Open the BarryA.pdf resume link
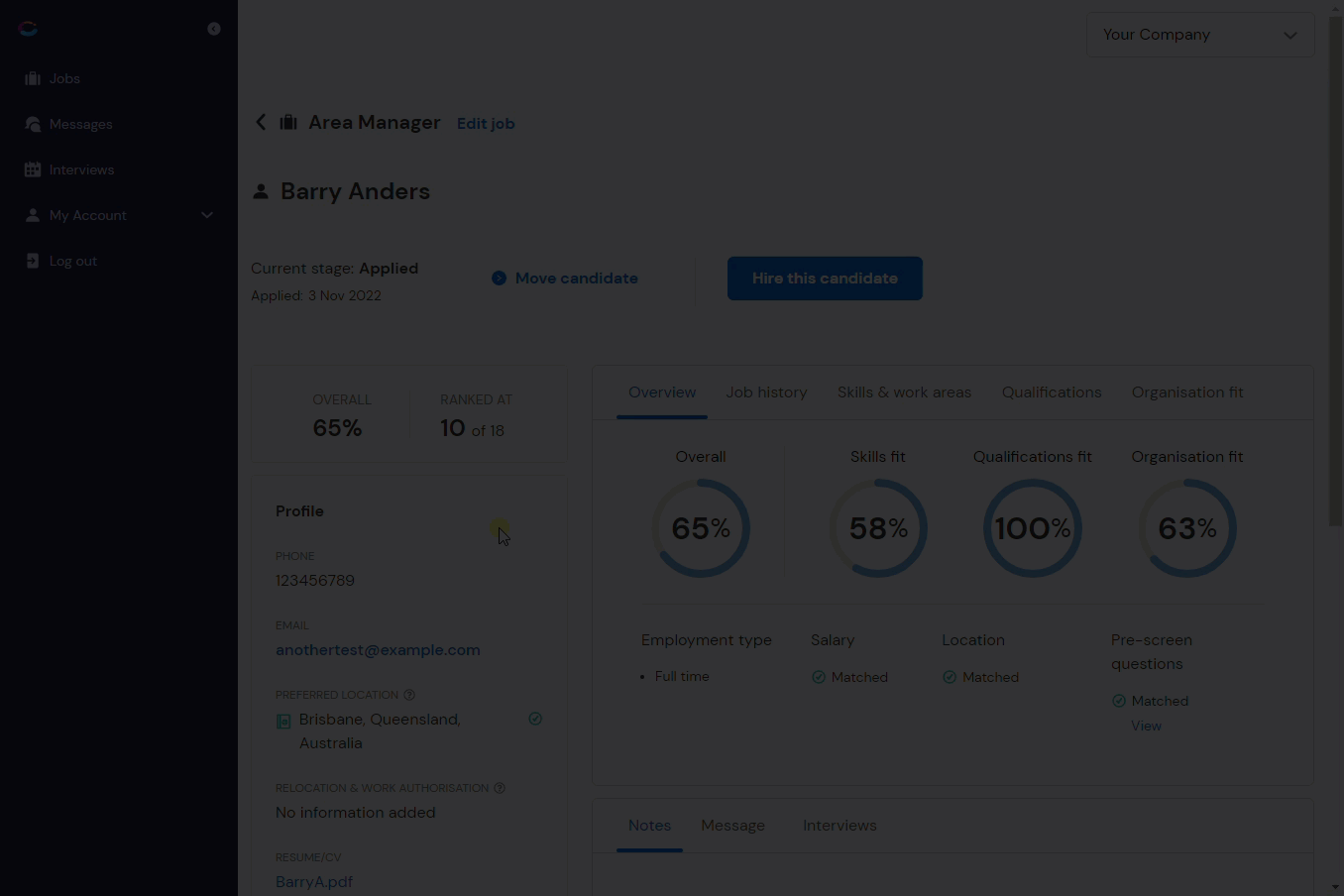Viewport: 1344px width, 896px height. click(314, 882)
